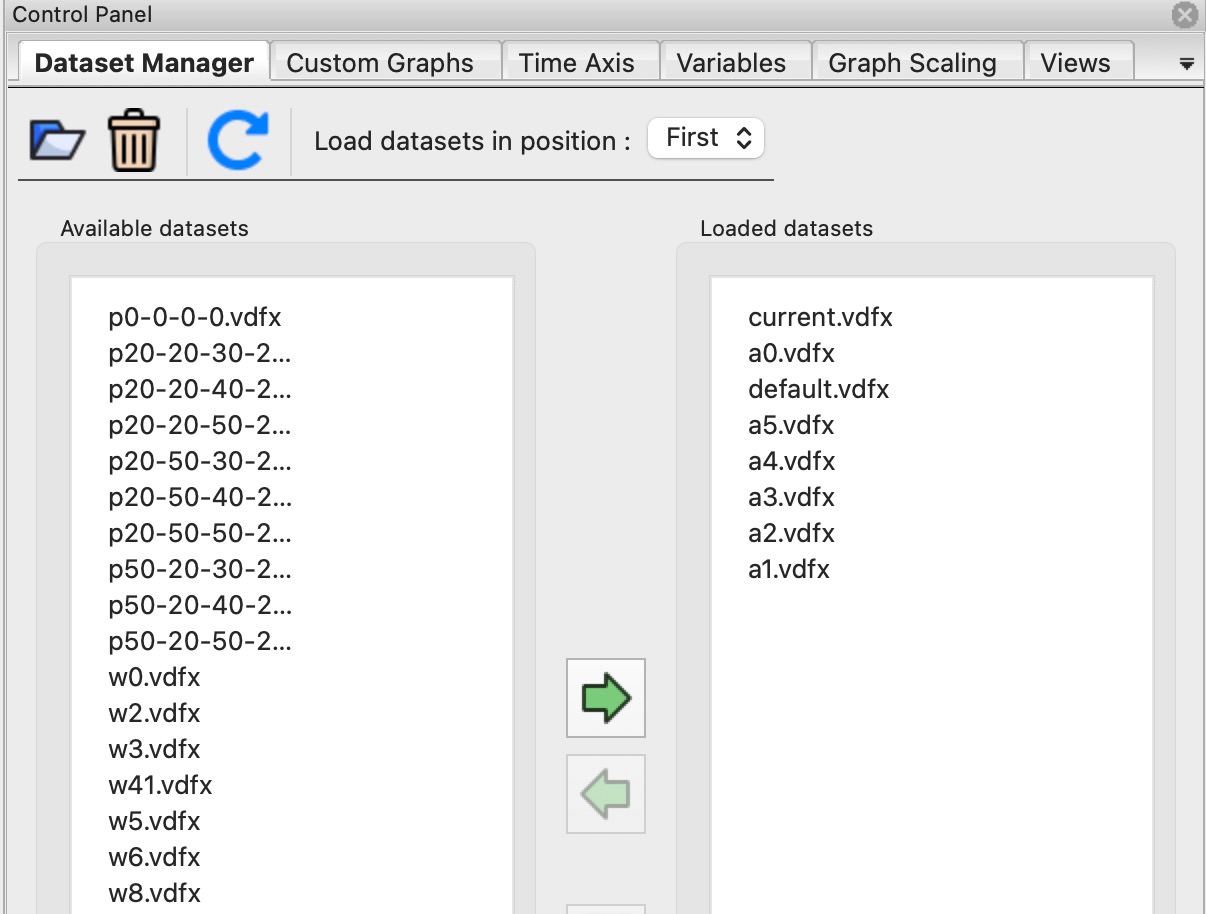This screenshot has width=1206, height=914.
Task: Select the p20-50-40-2… dataset
Action: (x=200, y=498)
